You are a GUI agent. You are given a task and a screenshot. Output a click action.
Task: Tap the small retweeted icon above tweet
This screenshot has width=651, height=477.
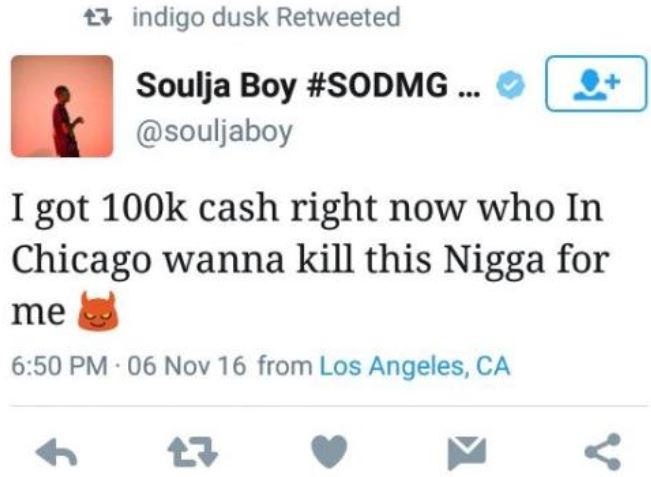(98, 18)
